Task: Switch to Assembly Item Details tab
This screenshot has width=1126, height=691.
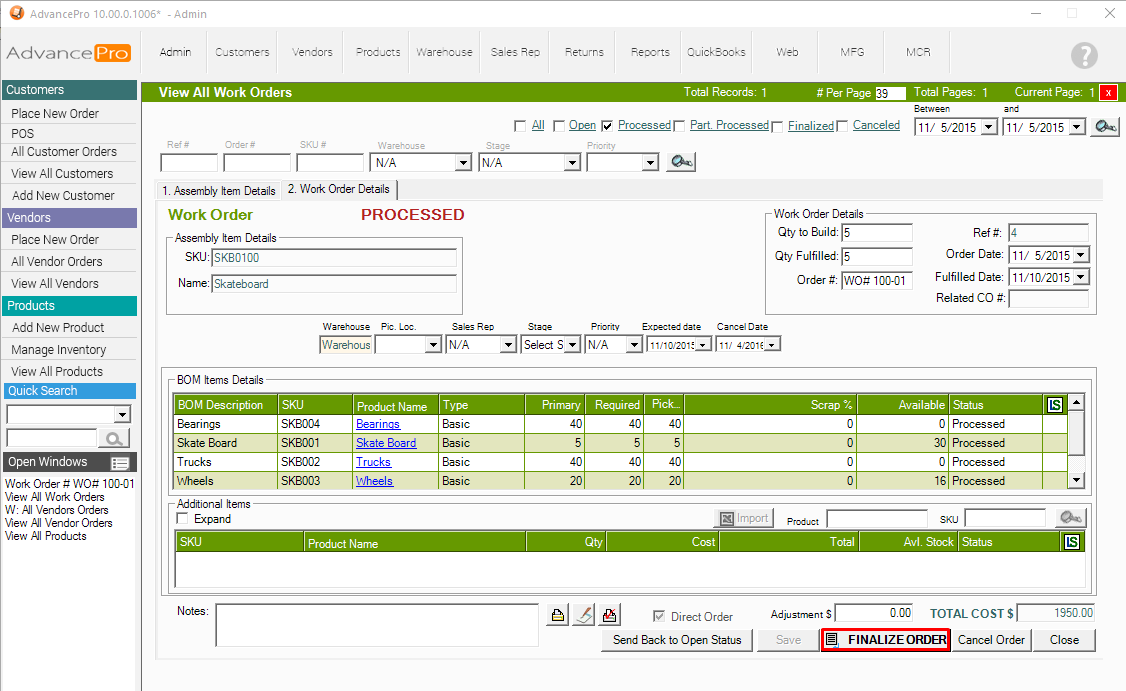Action: [219, 190]
